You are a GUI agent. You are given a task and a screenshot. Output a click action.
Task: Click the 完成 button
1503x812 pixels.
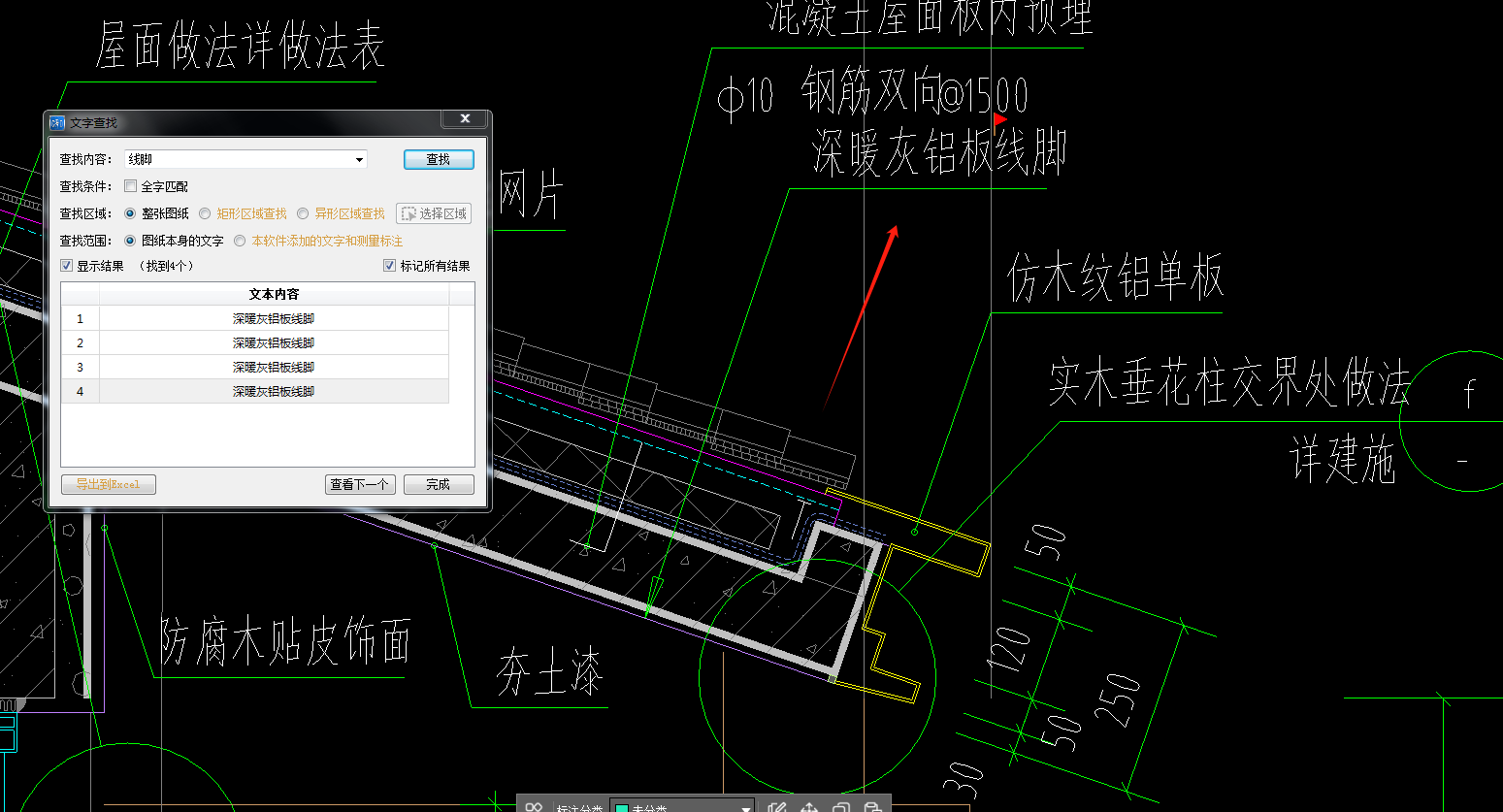[439, 484]
